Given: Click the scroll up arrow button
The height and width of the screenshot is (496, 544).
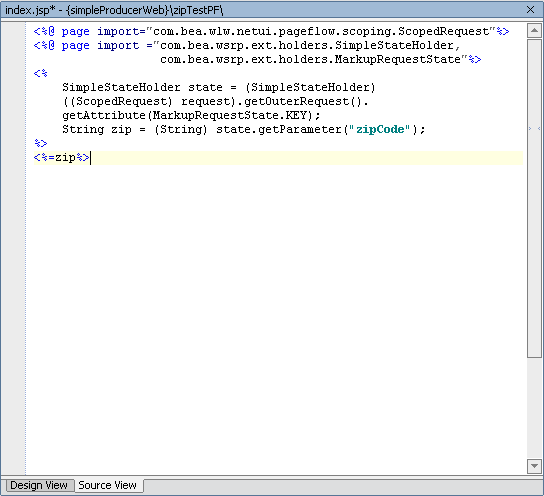Looking at the screenshot, I should pyautogui.click(x=534, y=31).
